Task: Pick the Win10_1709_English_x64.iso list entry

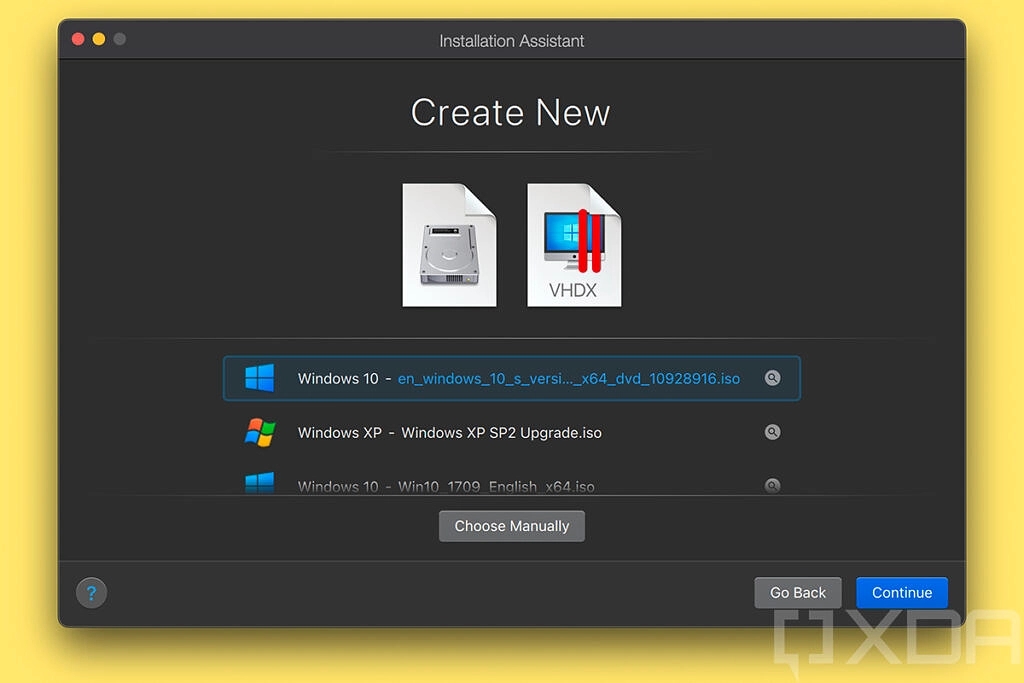Action: 446,486
